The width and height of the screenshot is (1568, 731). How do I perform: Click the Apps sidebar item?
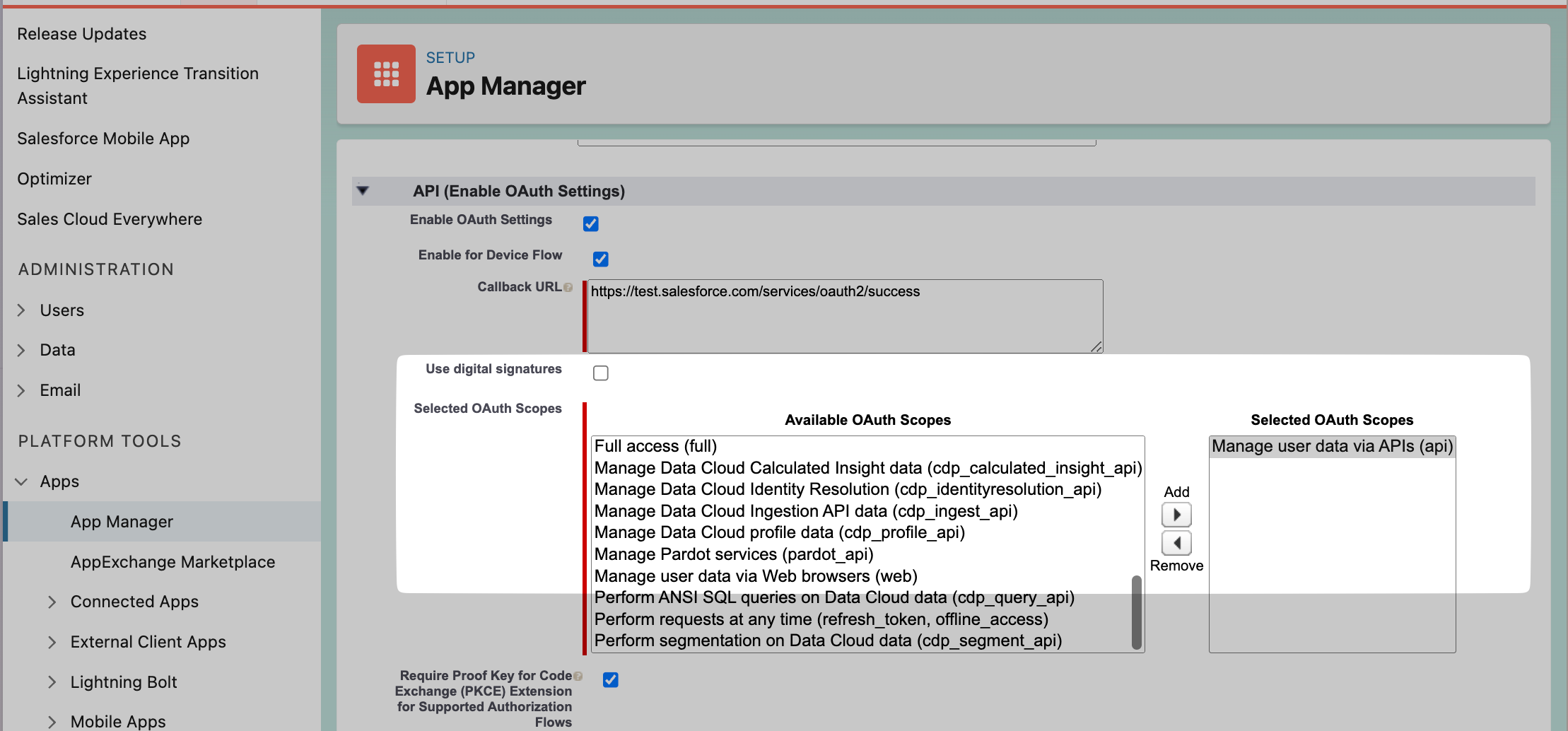59,481
